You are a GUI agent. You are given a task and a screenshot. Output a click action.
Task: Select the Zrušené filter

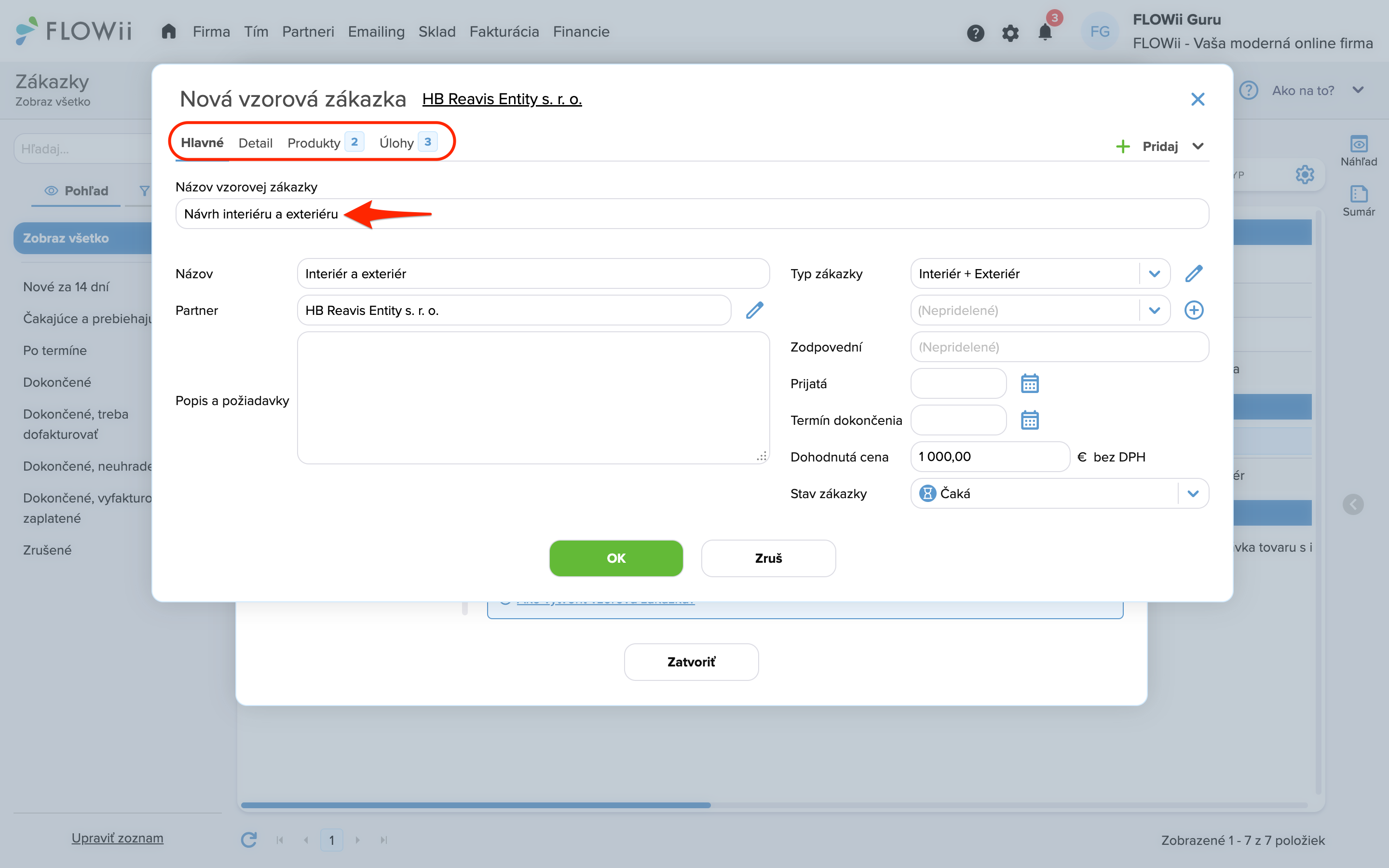tap(47, 550)
